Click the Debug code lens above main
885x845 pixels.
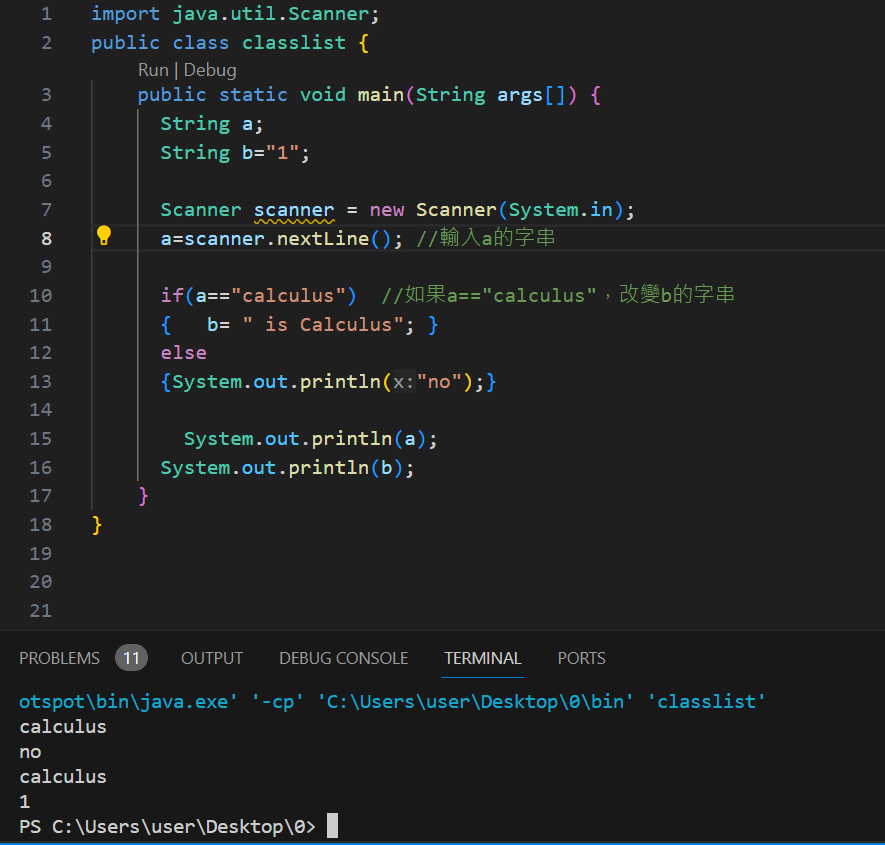210,70
